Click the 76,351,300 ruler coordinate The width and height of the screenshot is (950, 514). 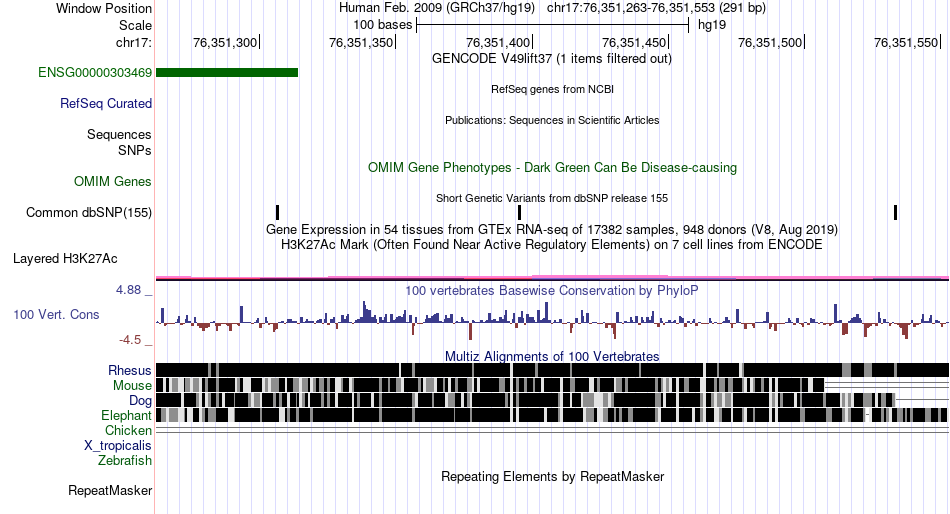pos(225,43)
